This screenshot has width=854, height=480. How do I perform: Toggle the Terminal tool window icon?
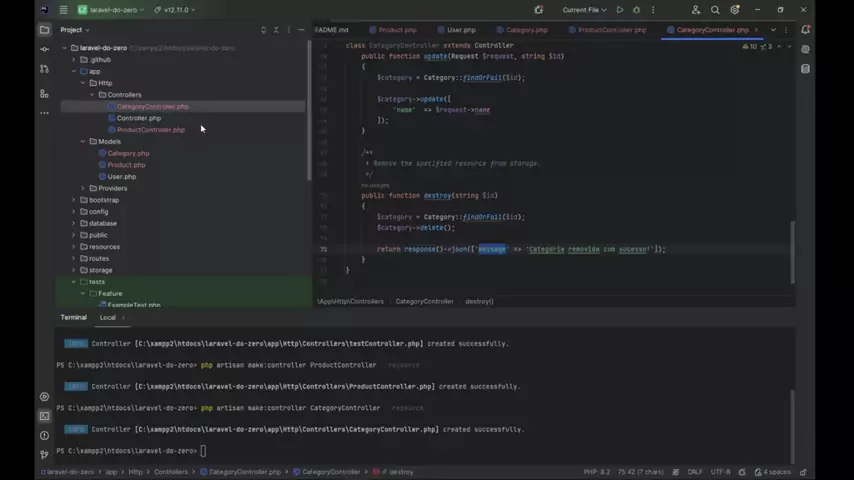(44, 416)
